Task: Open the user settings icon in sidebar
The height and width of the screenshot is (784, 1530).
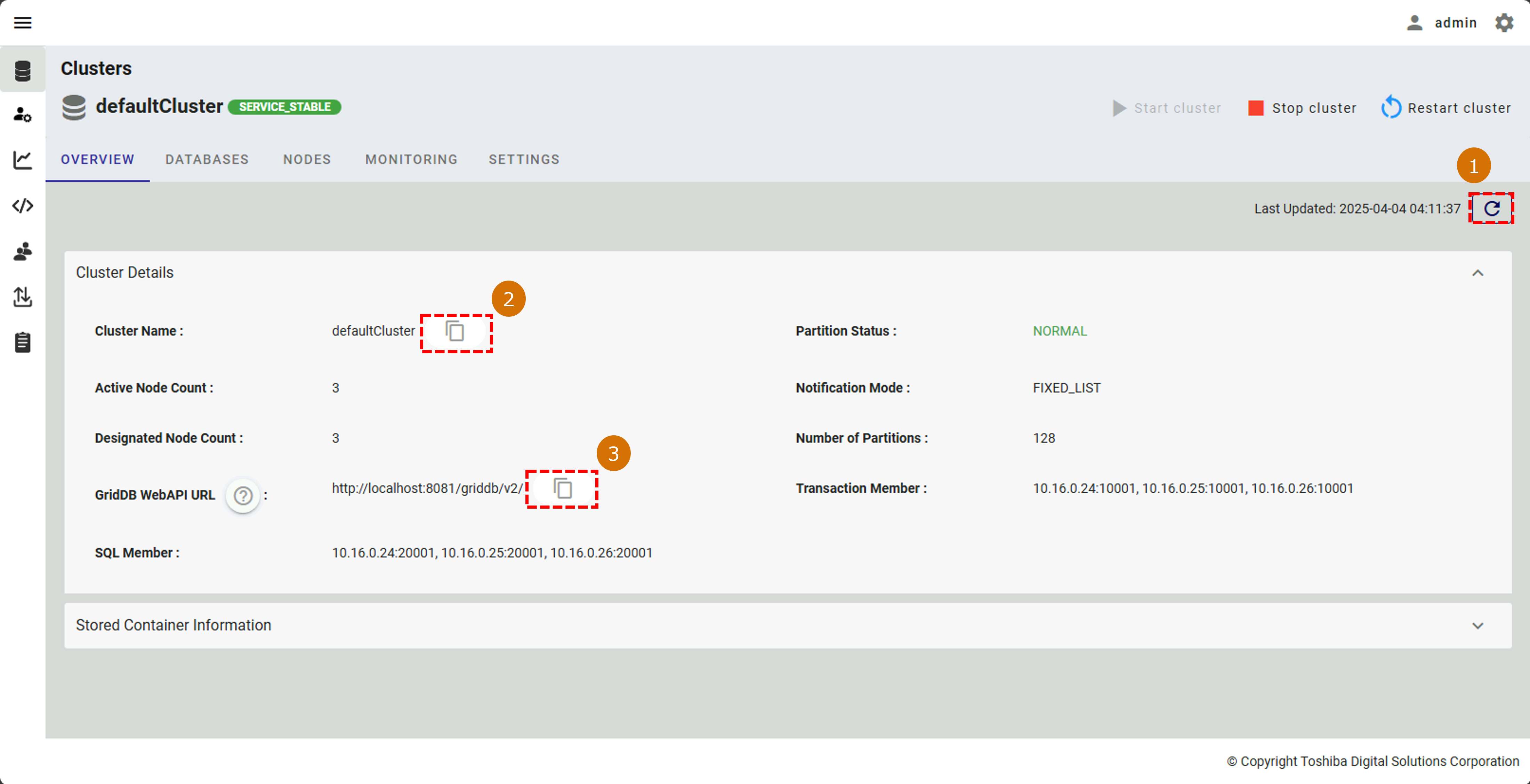Action: (23, 115)
